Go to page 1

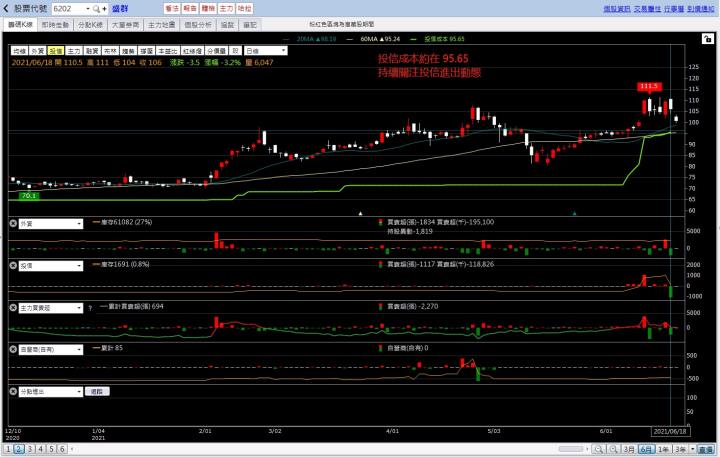(8, 449)
